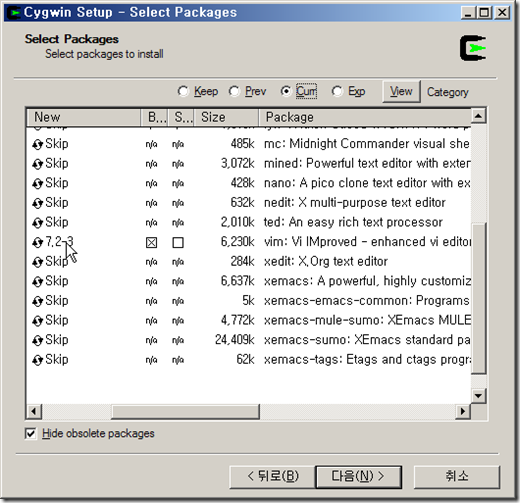The width and height of the screenshot is (520, 503).
Task: Click the ted: An easy rich text processor entry
Action: [353, 222]
